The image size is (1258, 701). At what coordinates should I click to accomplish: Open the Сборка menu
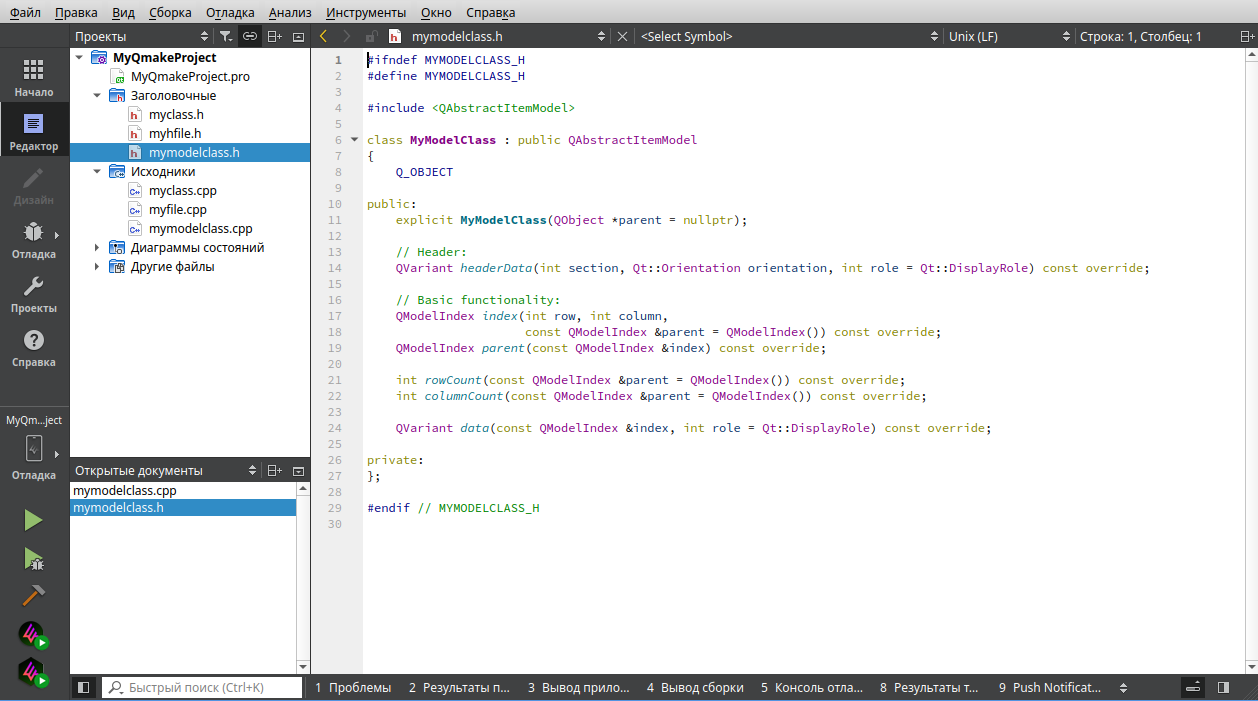tap(170, 12)
